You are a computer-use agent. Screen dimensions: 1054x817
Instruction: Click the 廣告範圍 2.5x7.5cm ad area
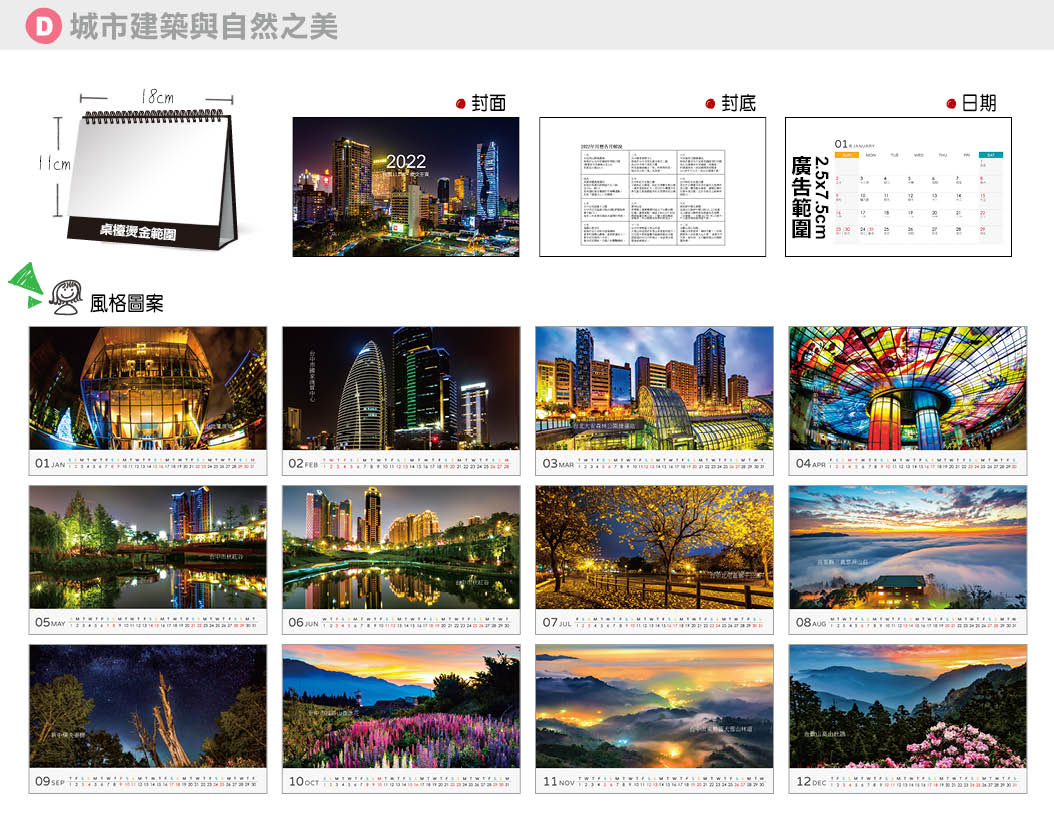(809, 195)
